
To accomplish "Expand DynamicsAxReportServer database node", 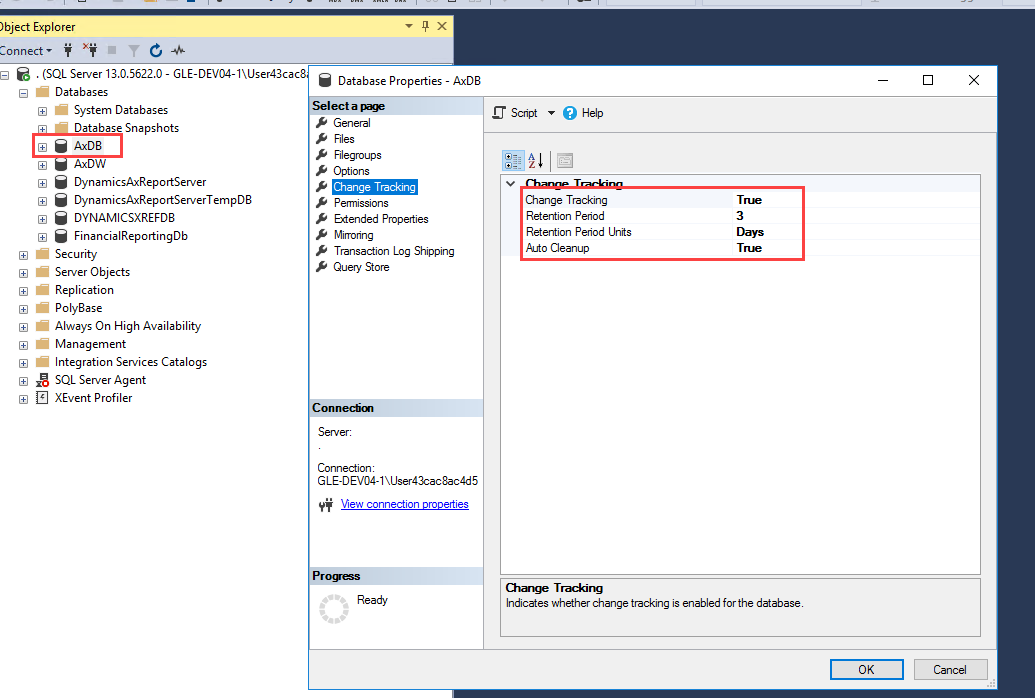I will (x=42, y=183).
